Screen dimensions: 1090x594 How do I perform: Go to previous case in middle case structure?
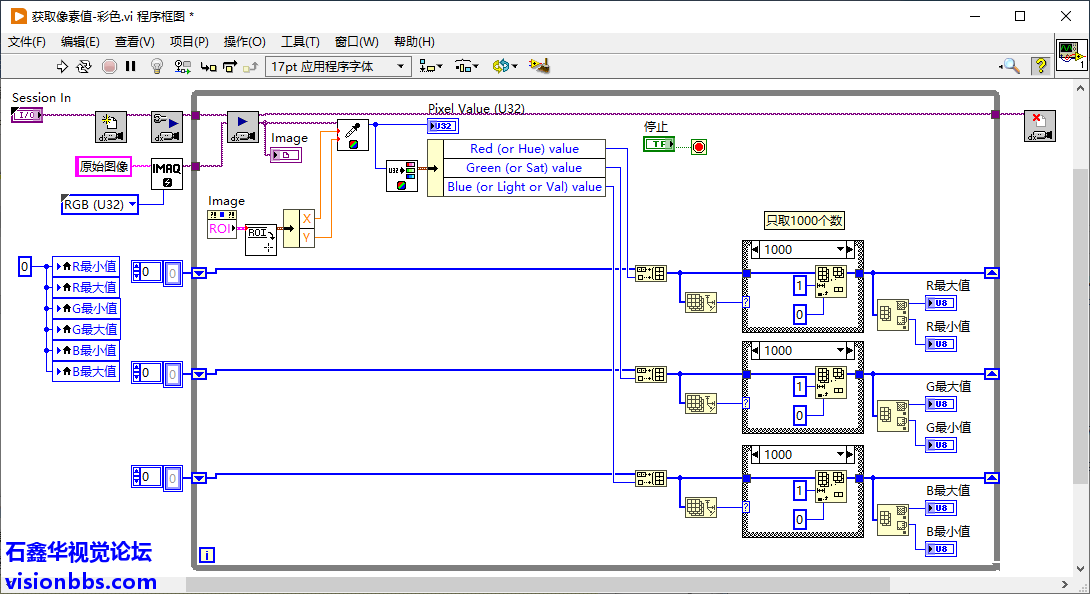click(x=756, y=351)
